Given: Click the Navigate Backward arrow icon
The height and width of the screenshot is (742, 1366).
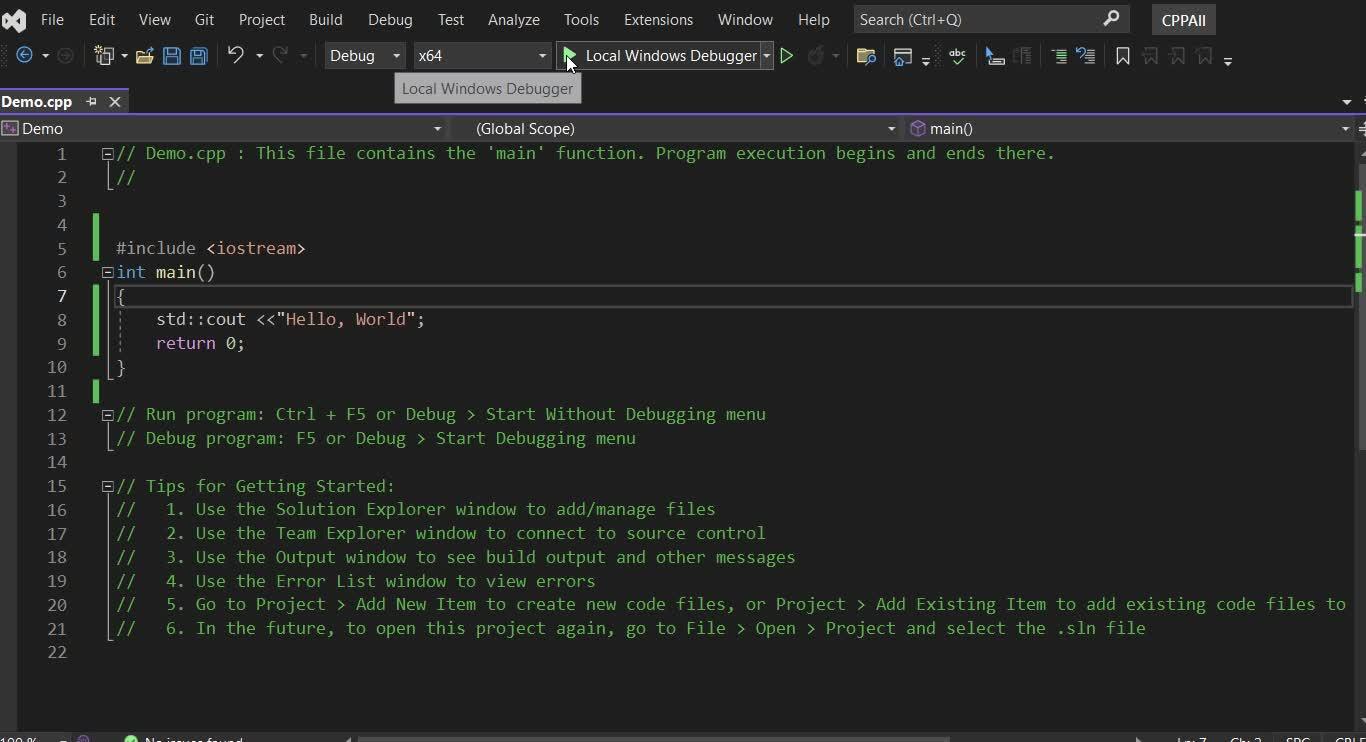Looking at the screenshot, I should click(x=25, y=56).
